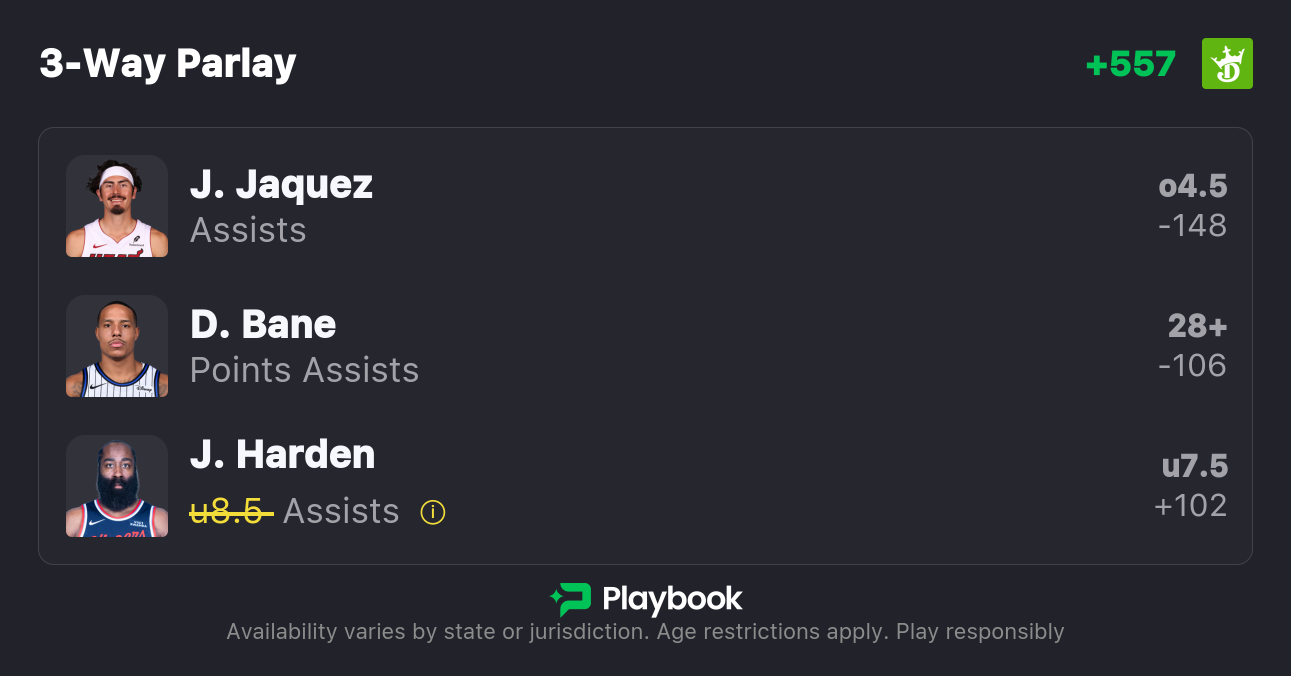Click the 28+ line for Bane

(1197, 326)
